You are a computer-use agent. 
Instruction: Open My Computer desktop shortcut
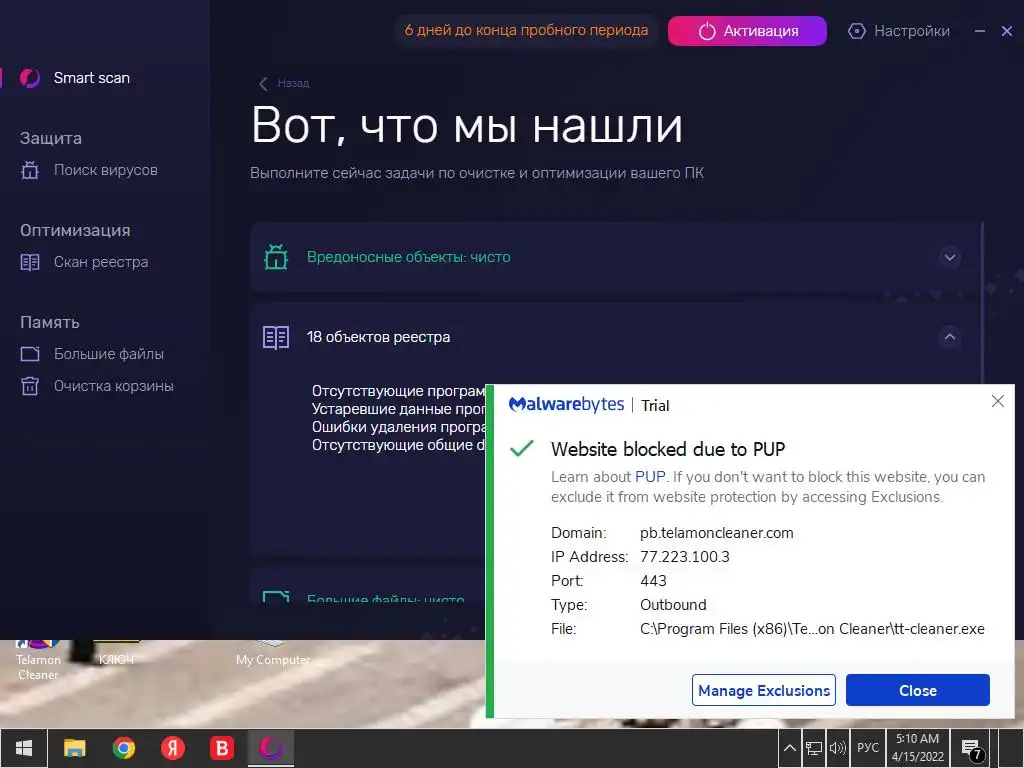[273, 654]
